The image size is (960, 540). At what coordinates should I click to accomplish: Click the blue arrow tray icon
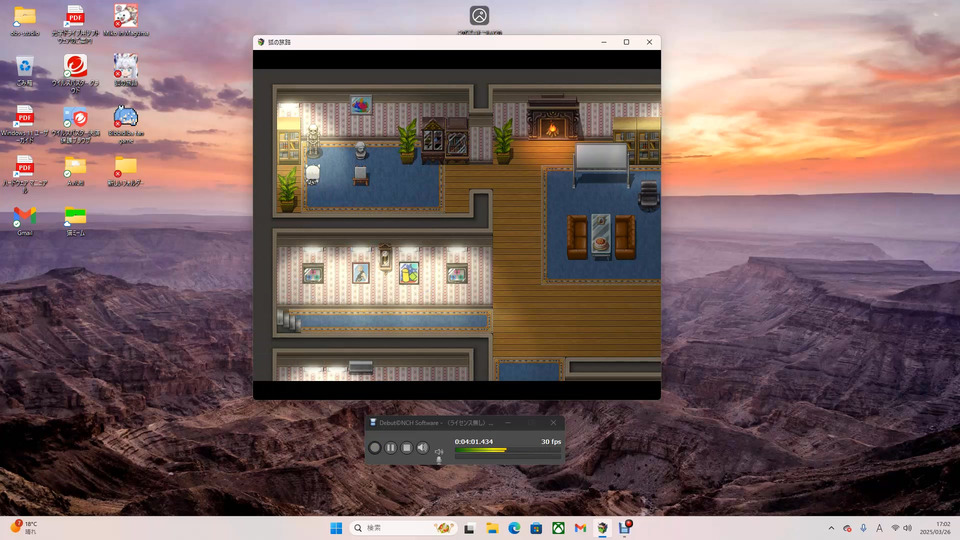coord(863,528)
